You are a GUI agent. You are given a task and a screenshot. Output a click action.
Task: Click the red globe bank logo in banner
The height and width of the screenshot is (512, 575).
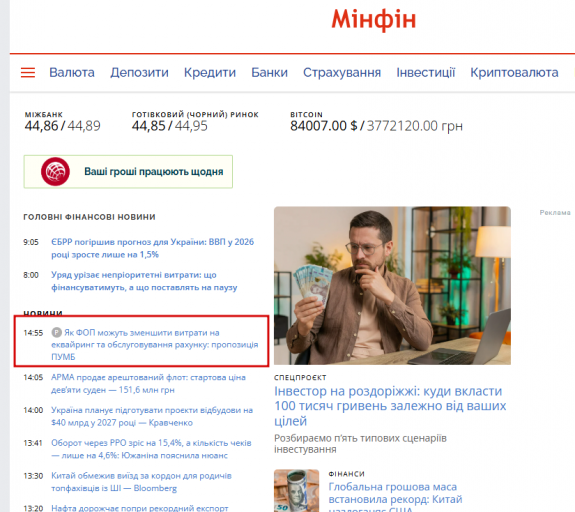click(55, 171)
